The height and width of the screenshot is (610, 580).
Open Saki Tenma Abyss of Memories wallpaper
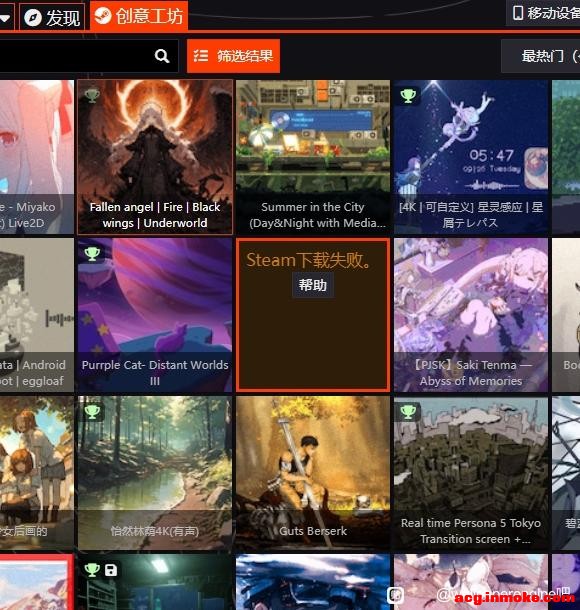click(x=471, y=315)
